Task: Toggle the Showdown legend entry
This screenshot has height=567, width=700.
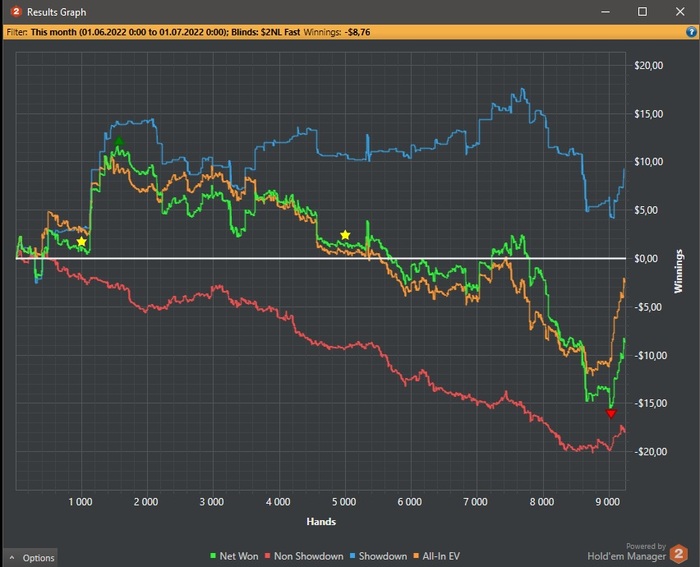Action: coord(379,556)
